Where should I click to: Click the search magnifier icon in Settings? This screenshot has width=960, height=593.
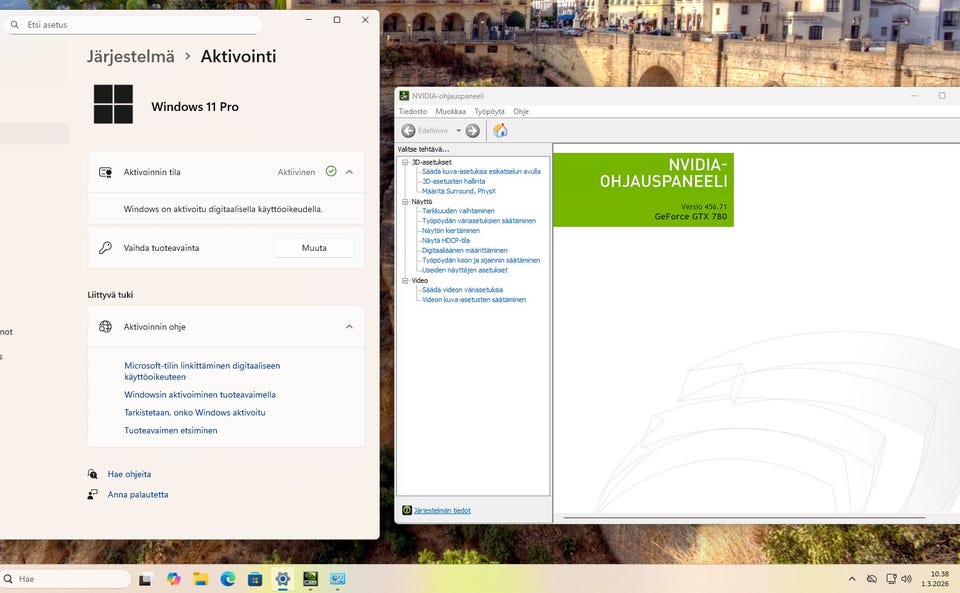pyautogui.click(x=14, y=24)
